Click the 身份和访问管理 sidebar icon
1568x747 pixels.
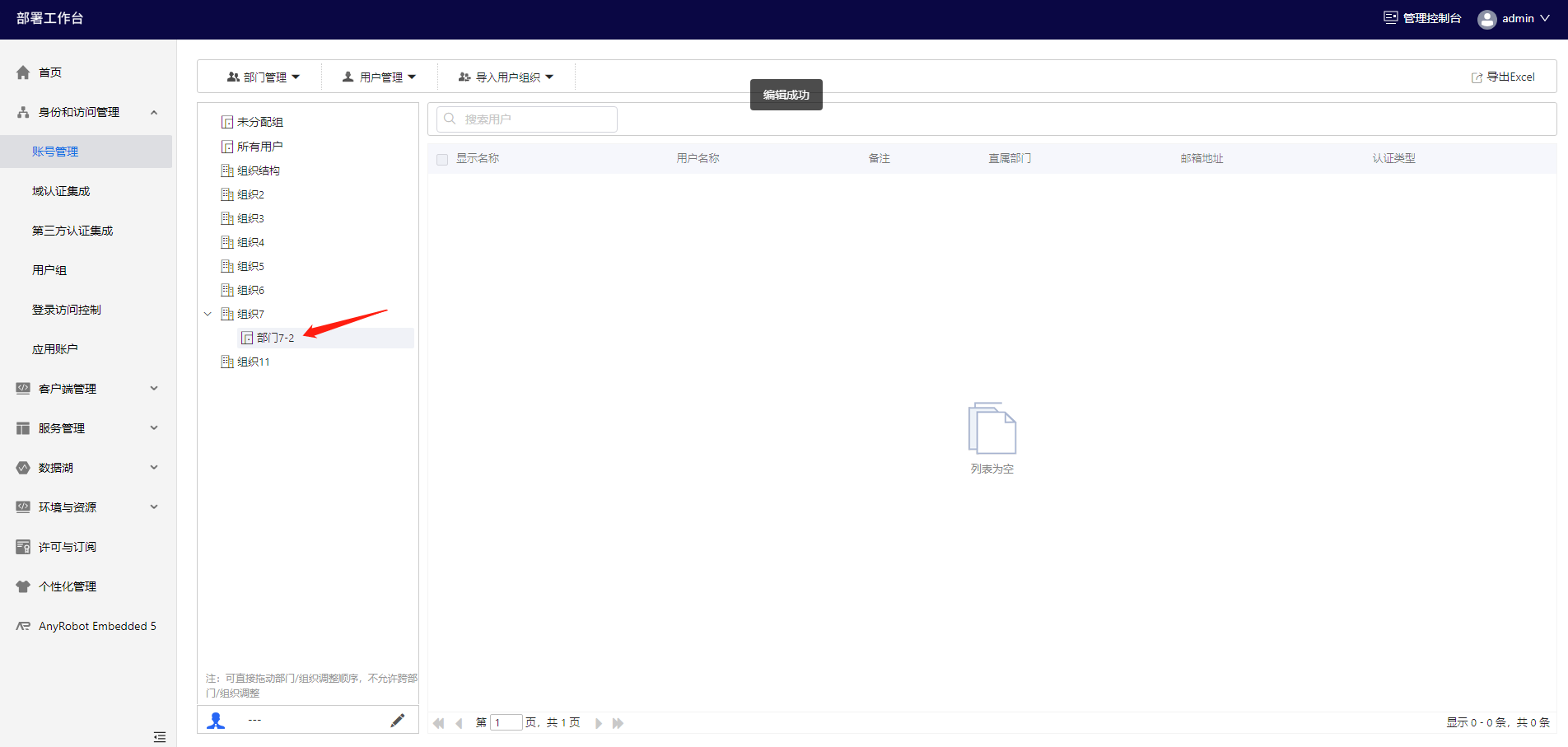pos(23,112)
